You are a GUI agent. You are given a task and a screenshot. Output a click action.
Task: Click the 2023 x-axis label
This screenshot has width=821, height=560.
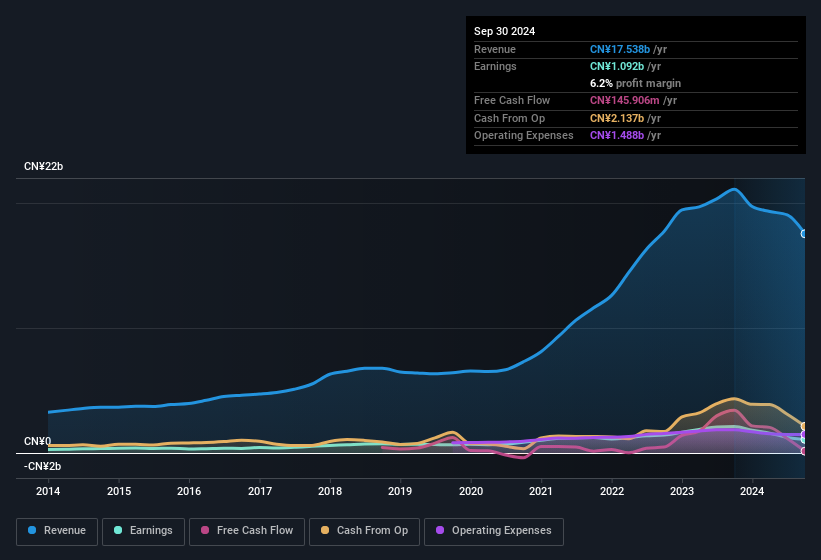(x=682, y=491)
